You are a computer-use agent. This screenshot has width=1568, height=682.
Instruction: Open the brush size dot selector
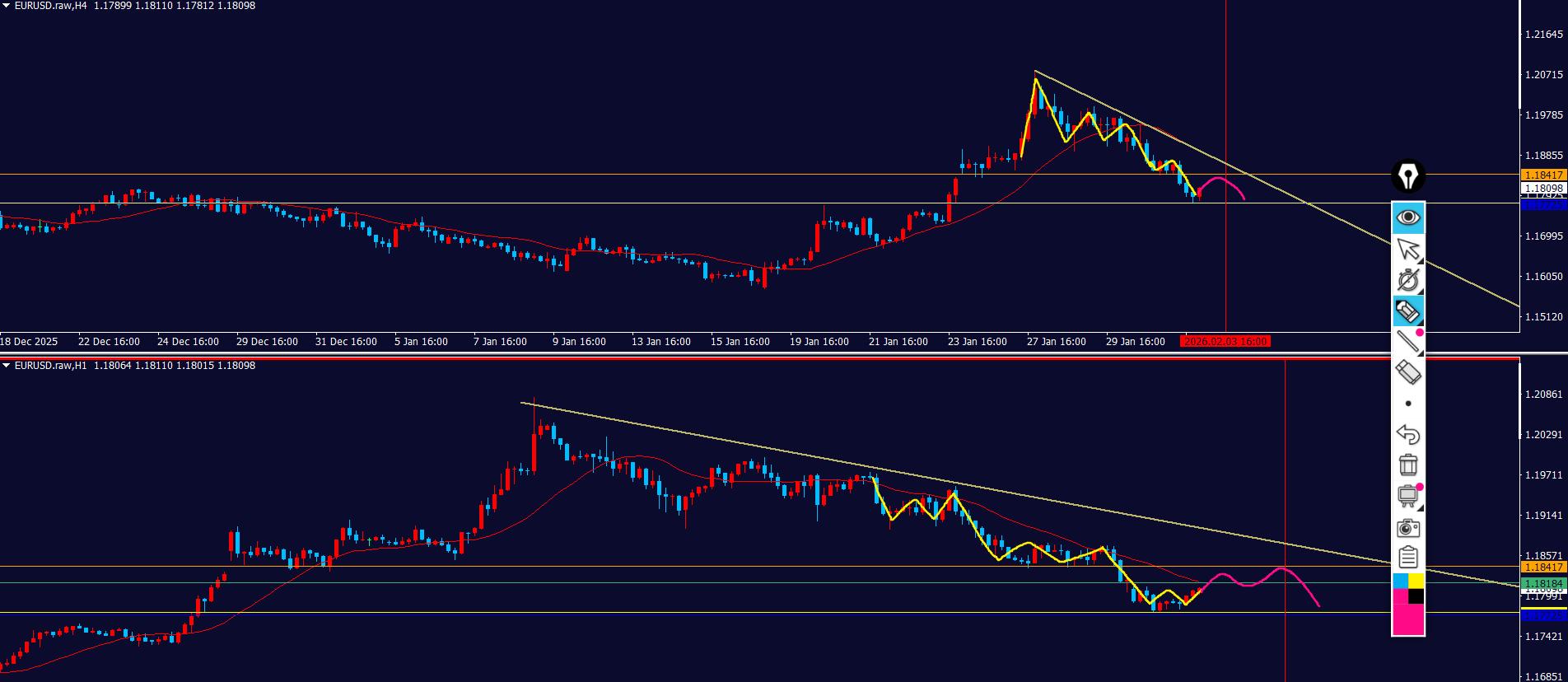pos(1408,404)
